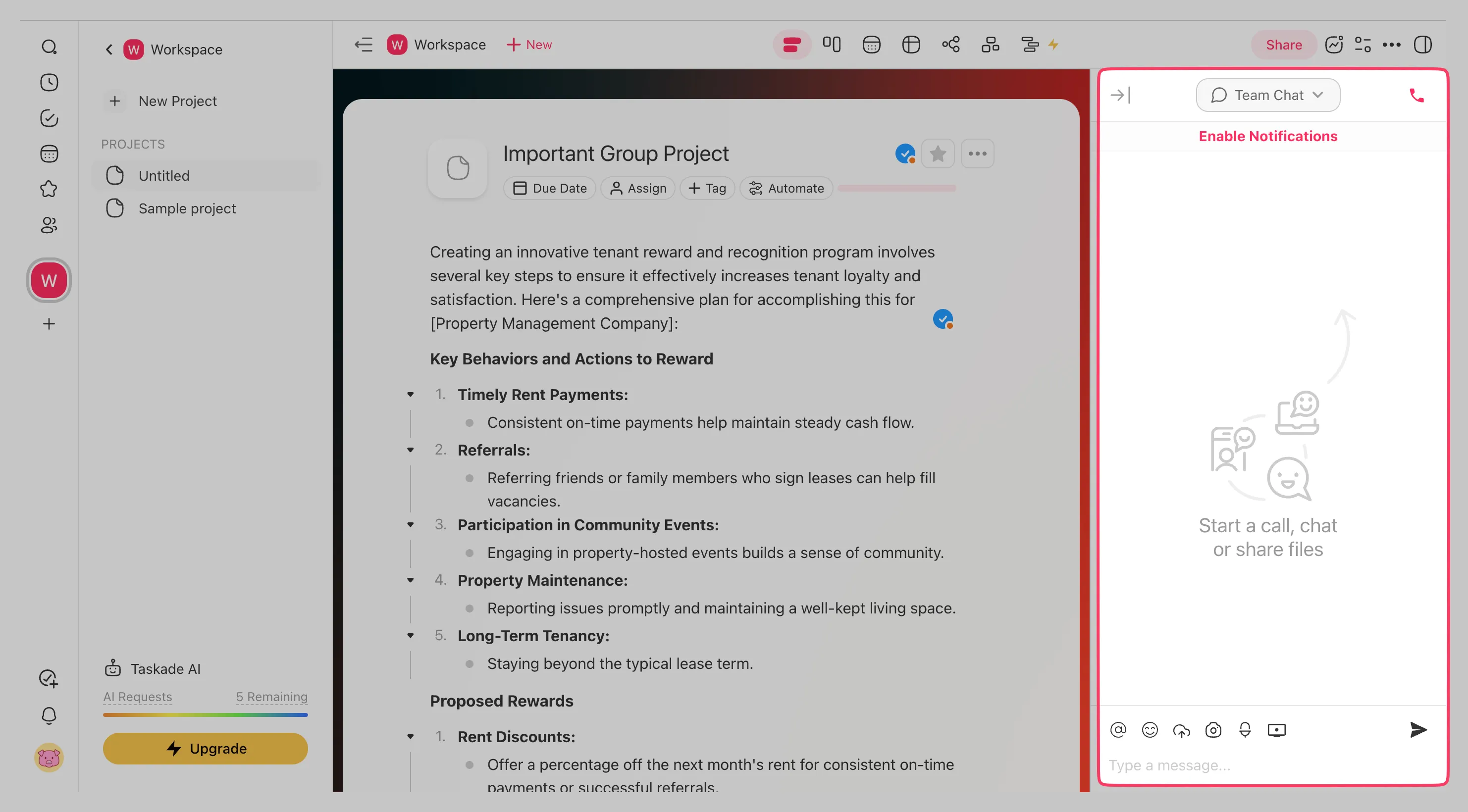Click the Upgrade button
Image resolution: width=1468 pixels, height=812 pixels.
point(205,748)
